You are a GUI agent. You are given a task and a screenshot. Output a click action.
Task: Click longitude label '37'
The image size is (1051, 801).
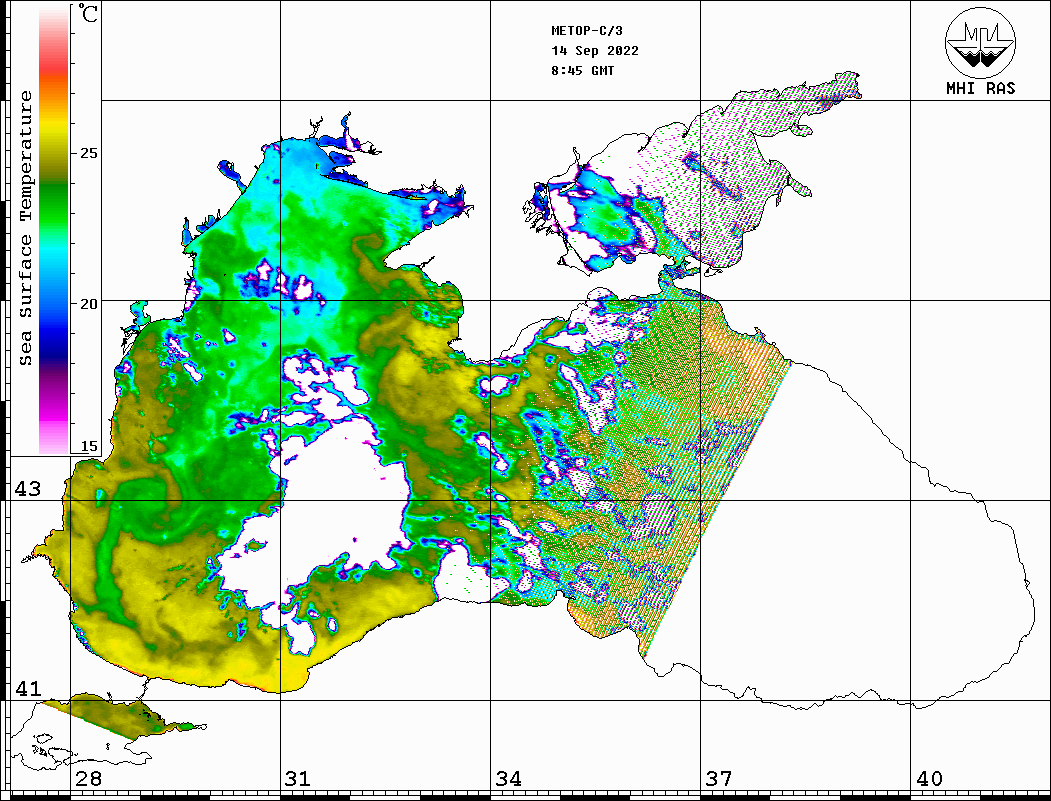point(719,779)
